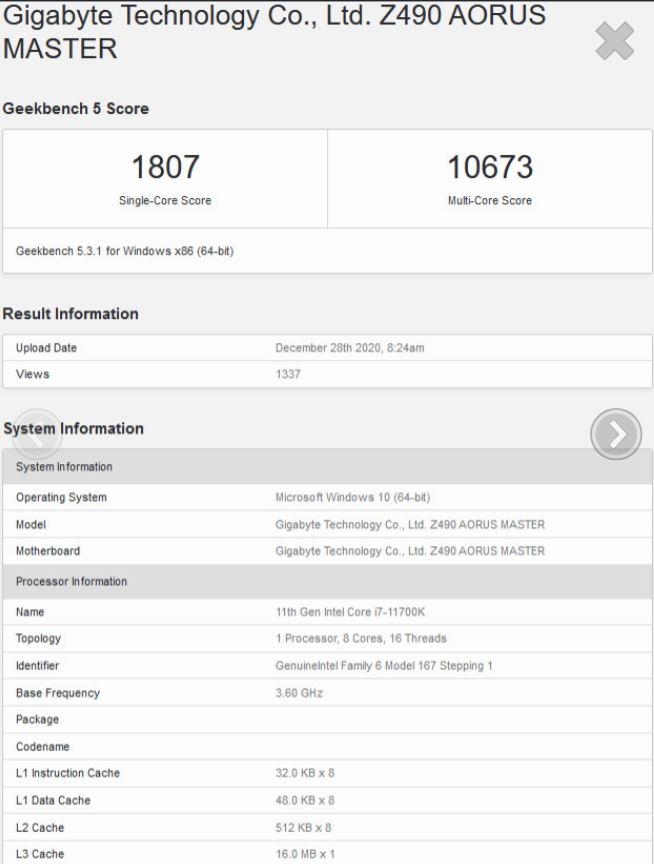Click the Views label
This screenshot has width=654, height=864.
33,374
